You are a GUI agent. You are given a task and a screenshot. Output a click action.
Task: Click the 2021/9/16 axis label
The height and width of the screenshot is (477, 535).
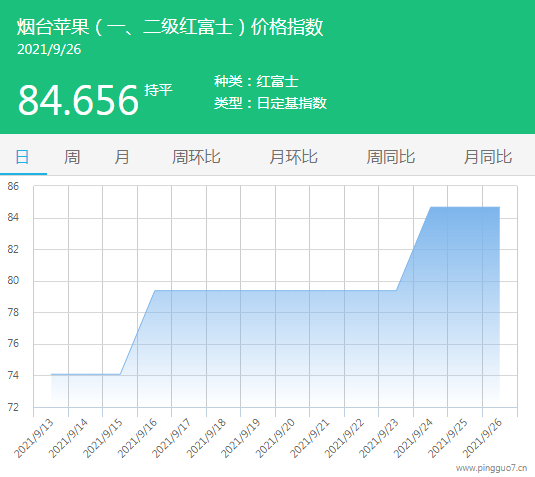(137, 438)
